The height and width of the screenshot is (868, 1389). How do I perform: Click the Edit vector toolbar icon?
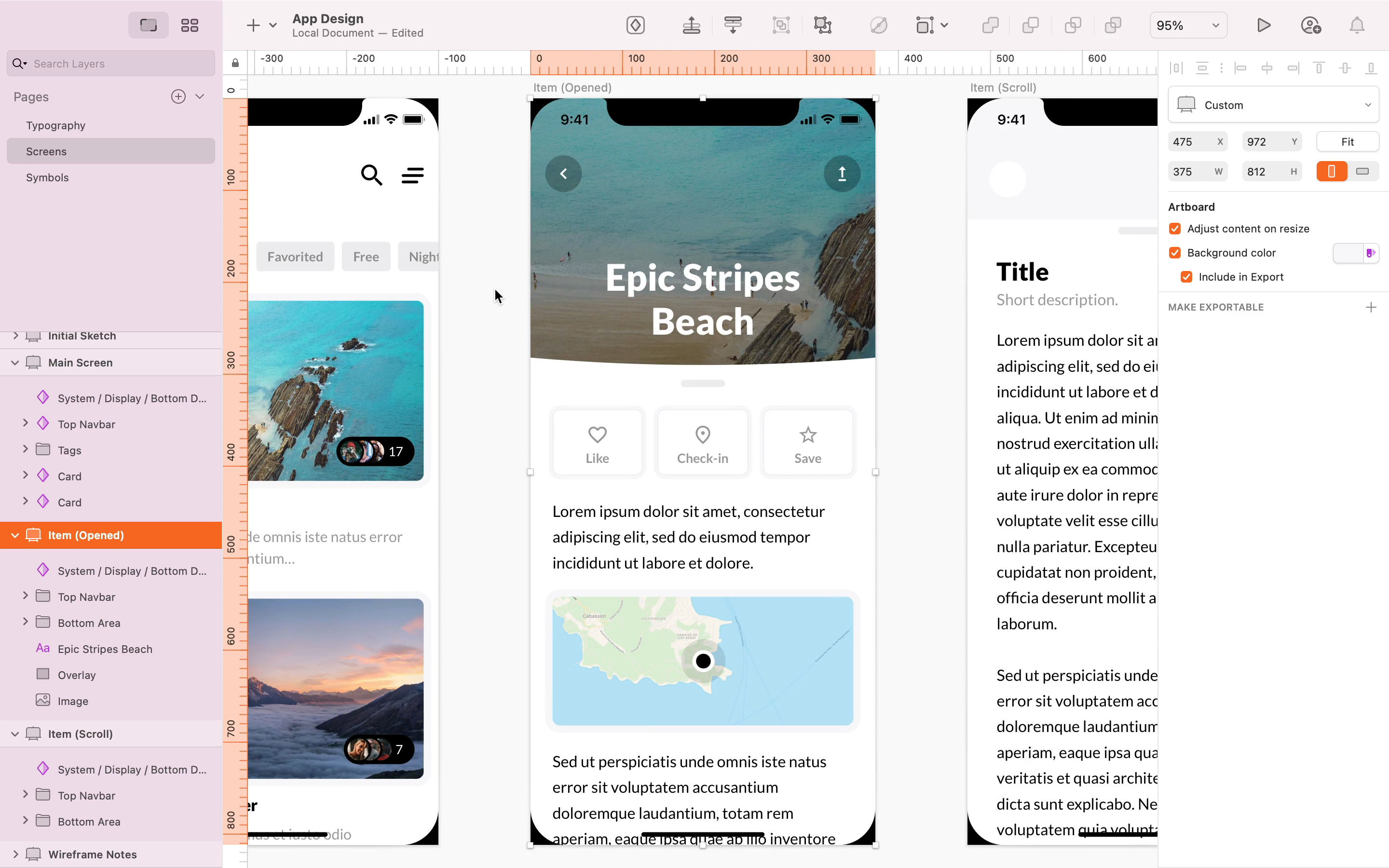click(878, 25)
